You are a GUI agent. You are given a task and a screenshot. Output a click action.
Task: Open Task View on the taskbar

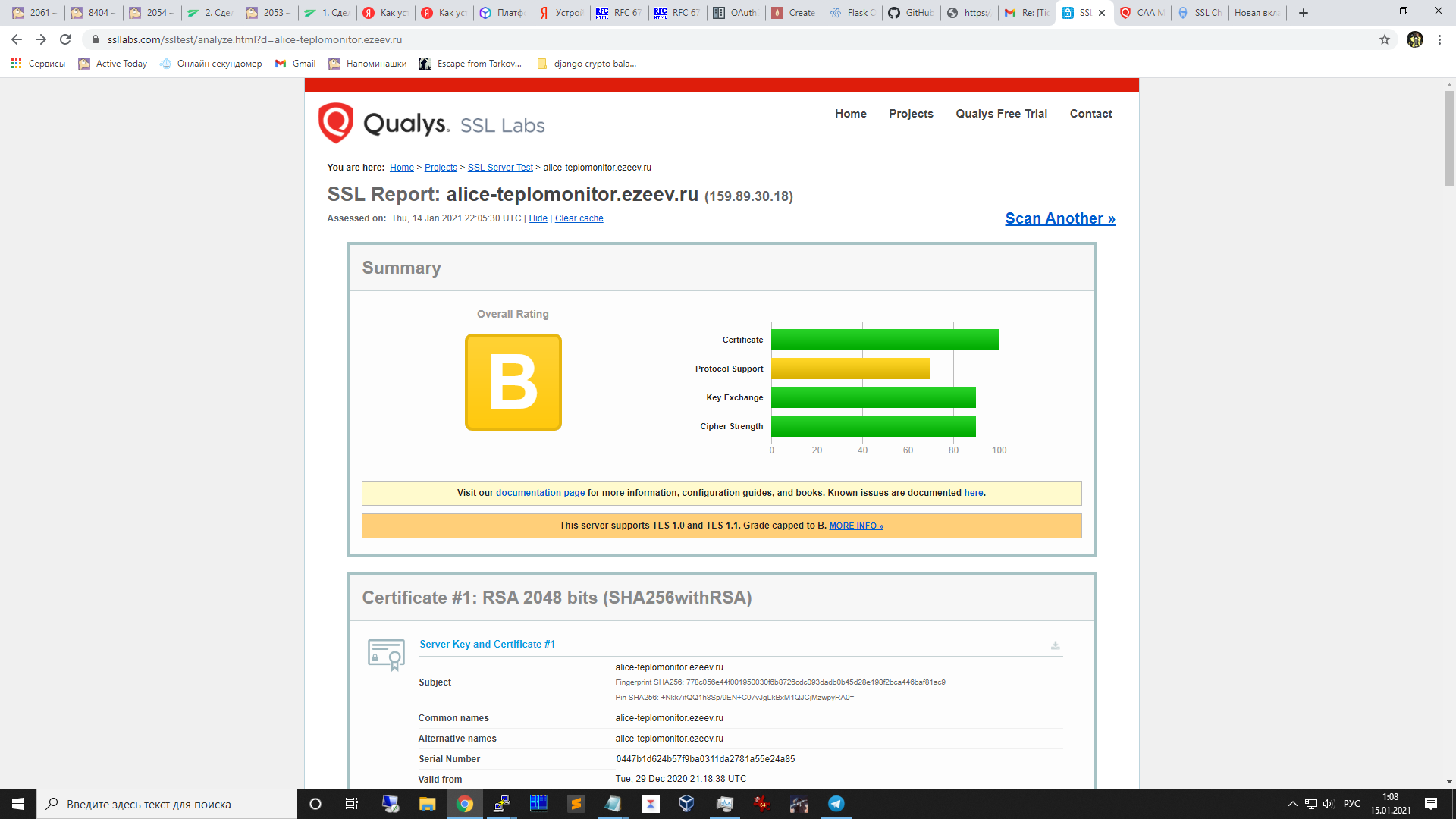coord(352,804)
